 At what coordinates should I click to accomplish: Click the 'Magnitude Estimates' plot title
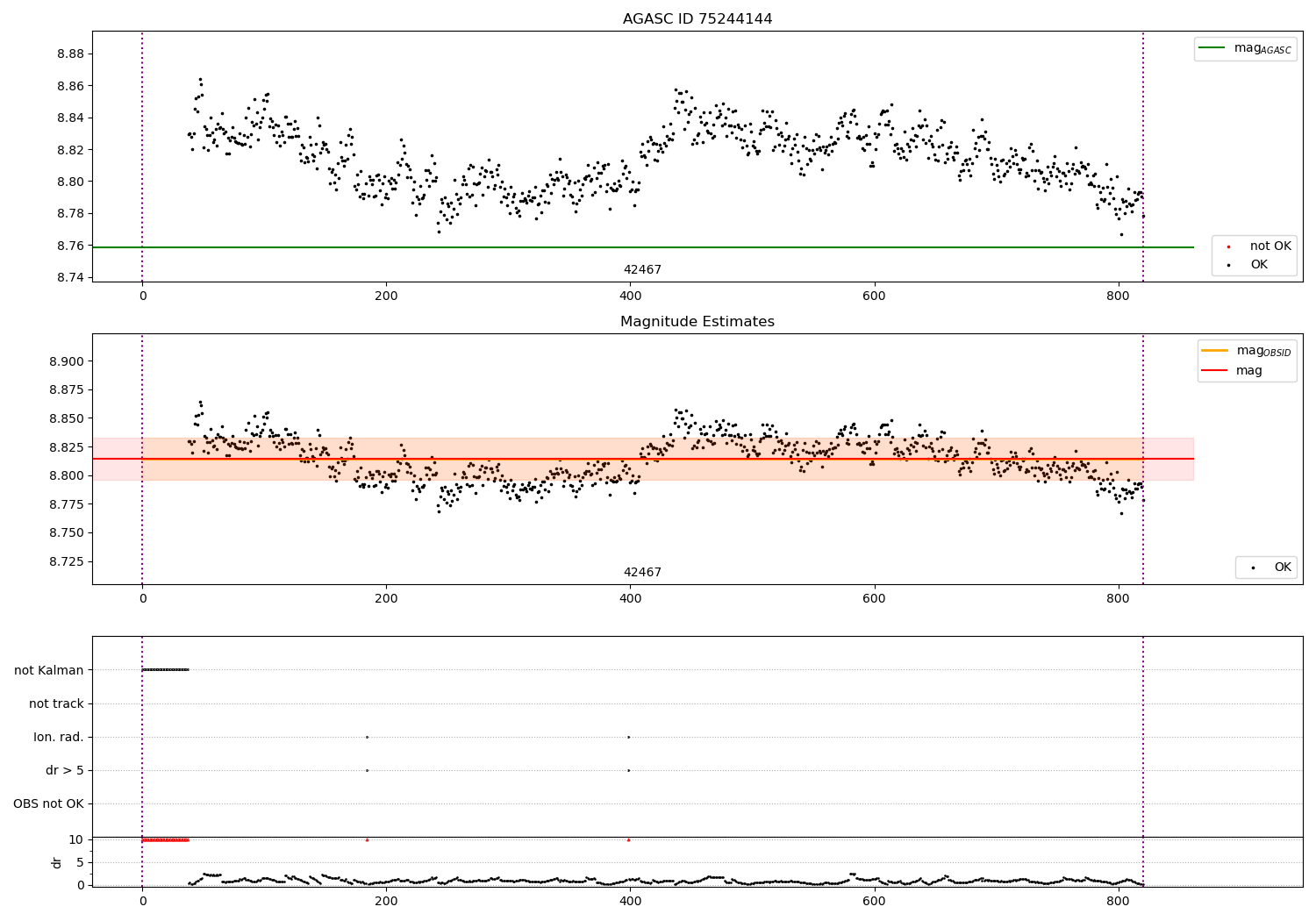pos(697,322)
